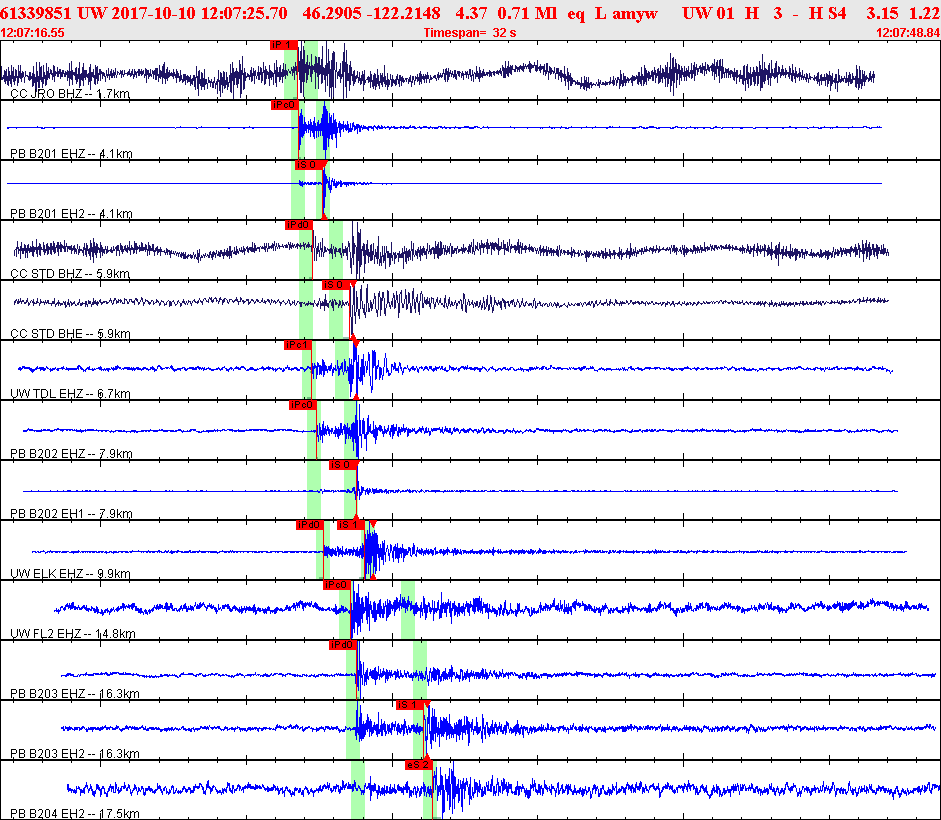Select the iS 1 pick flag on UW ELK EHZ
This screenshot has width=941, height=820.
pos(351,525)
